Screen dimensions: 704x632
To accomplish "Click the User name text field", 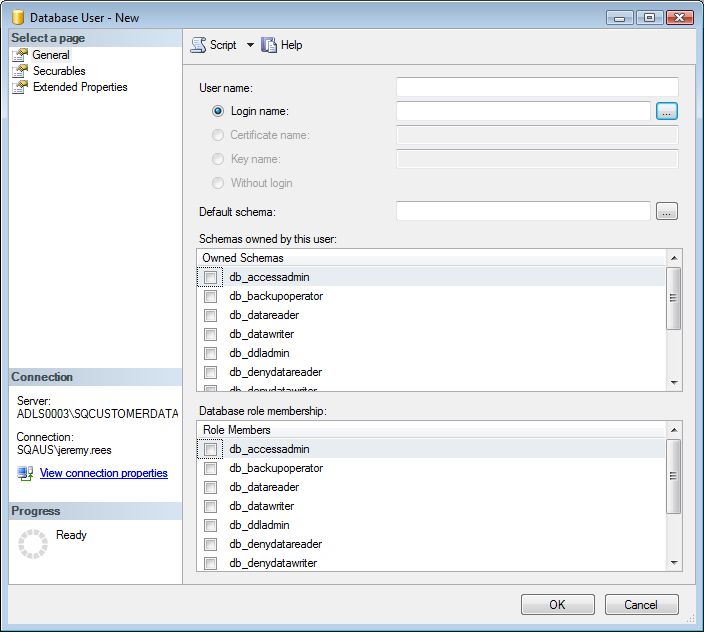I will (x=537, y=87).
